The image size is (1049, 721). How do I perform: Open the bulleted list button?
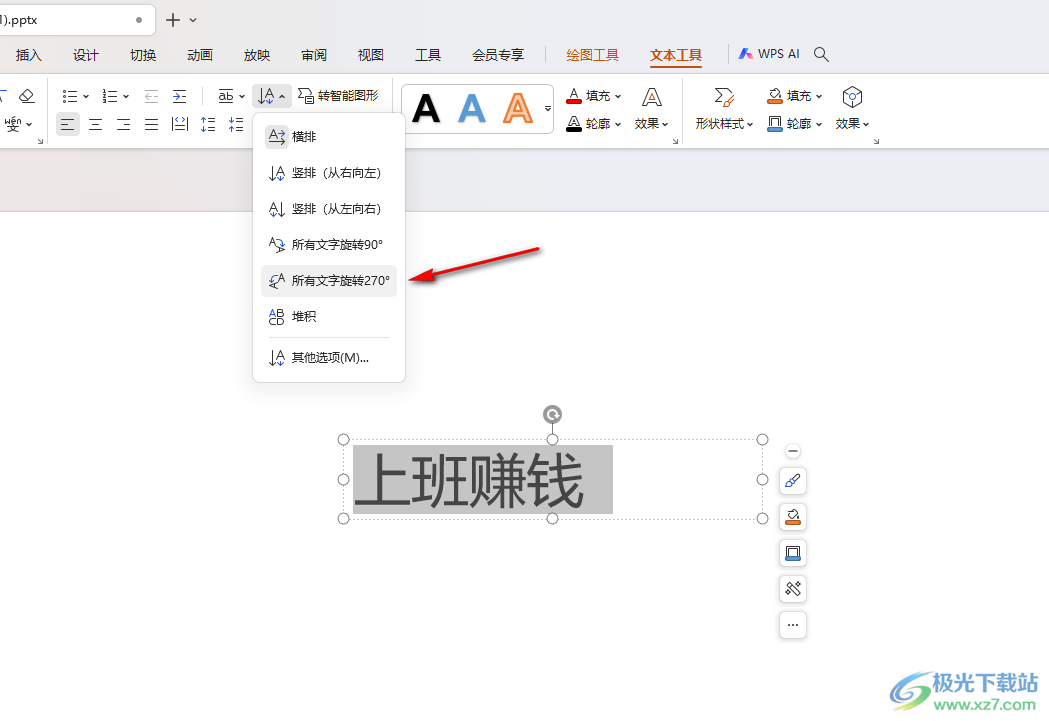[70, 96]
